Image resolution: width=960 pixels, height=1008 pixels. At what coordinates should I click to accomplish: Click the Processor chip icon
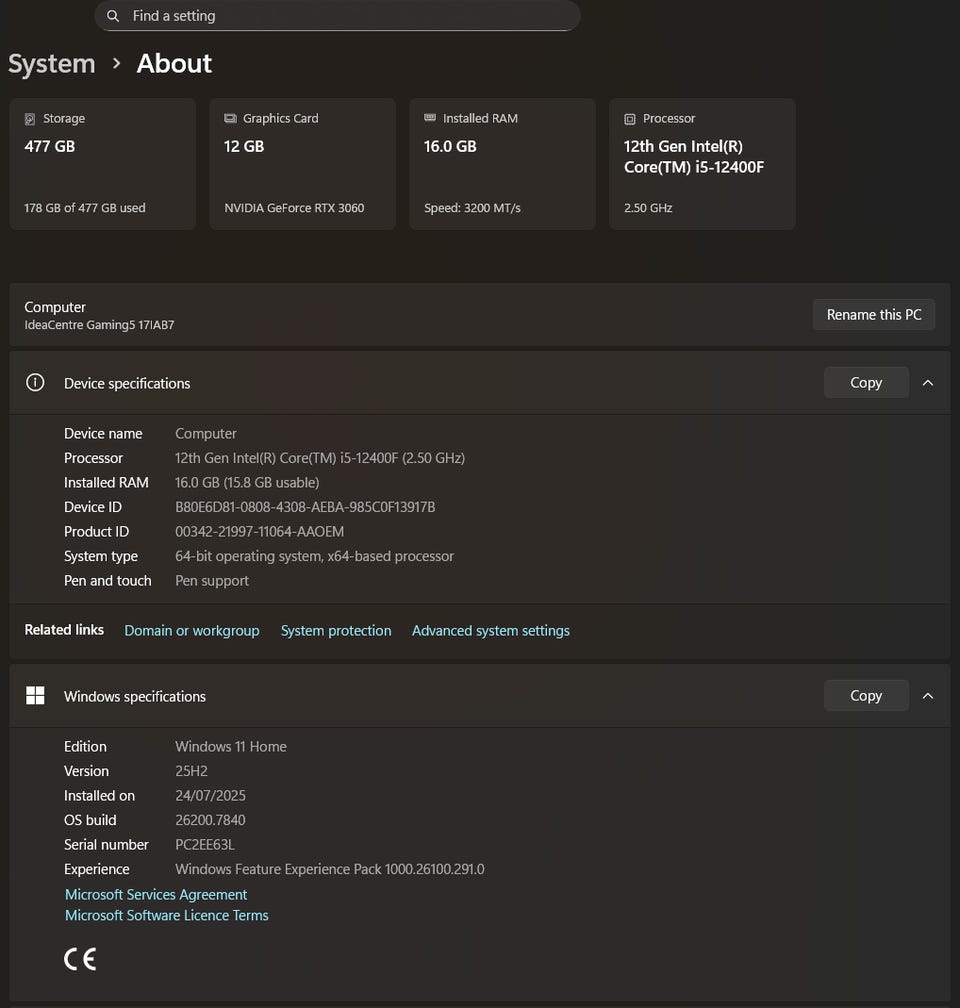click(x=630, y=119)
